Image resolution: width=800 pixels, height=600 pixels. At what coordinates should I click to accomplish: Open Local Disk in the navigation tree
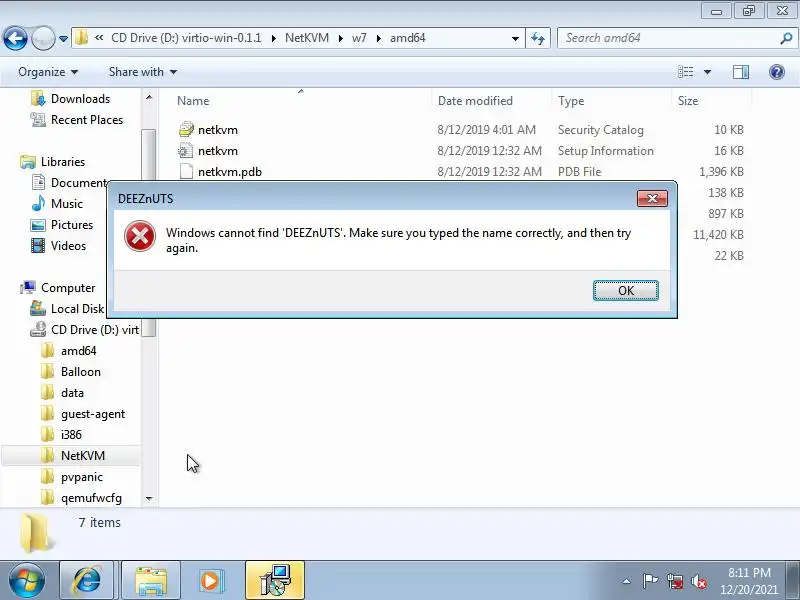click(x=77, y=309)
